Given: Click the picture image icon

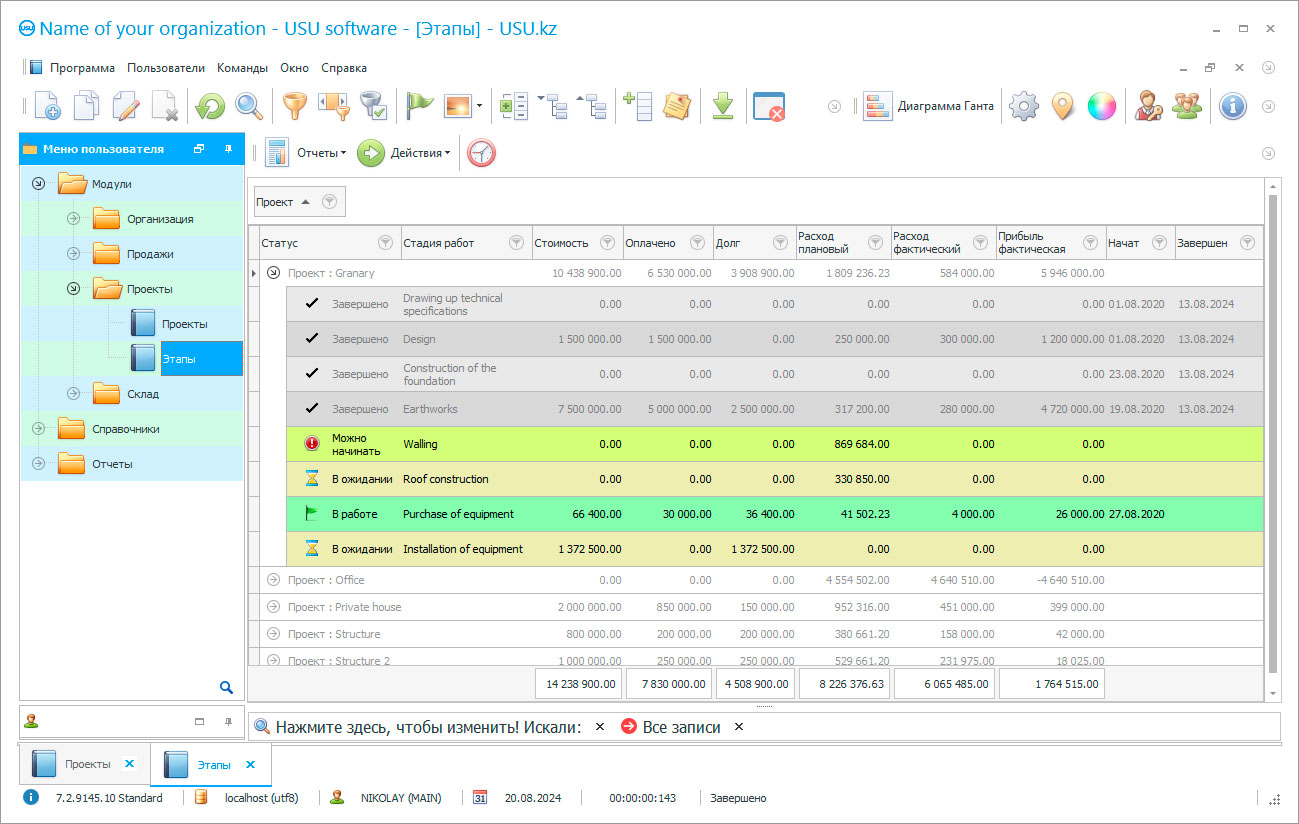Looking at the screenshot, I should click(458, 106).
